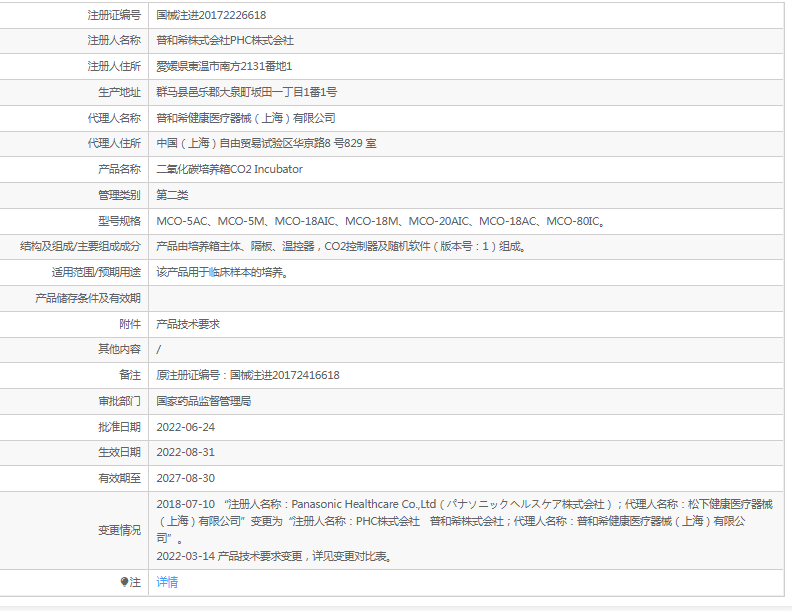Select remark 原注册证编号：国械注进20172416618
The width and height of the screenshot is (792, 611).
(x=248, y=375)
